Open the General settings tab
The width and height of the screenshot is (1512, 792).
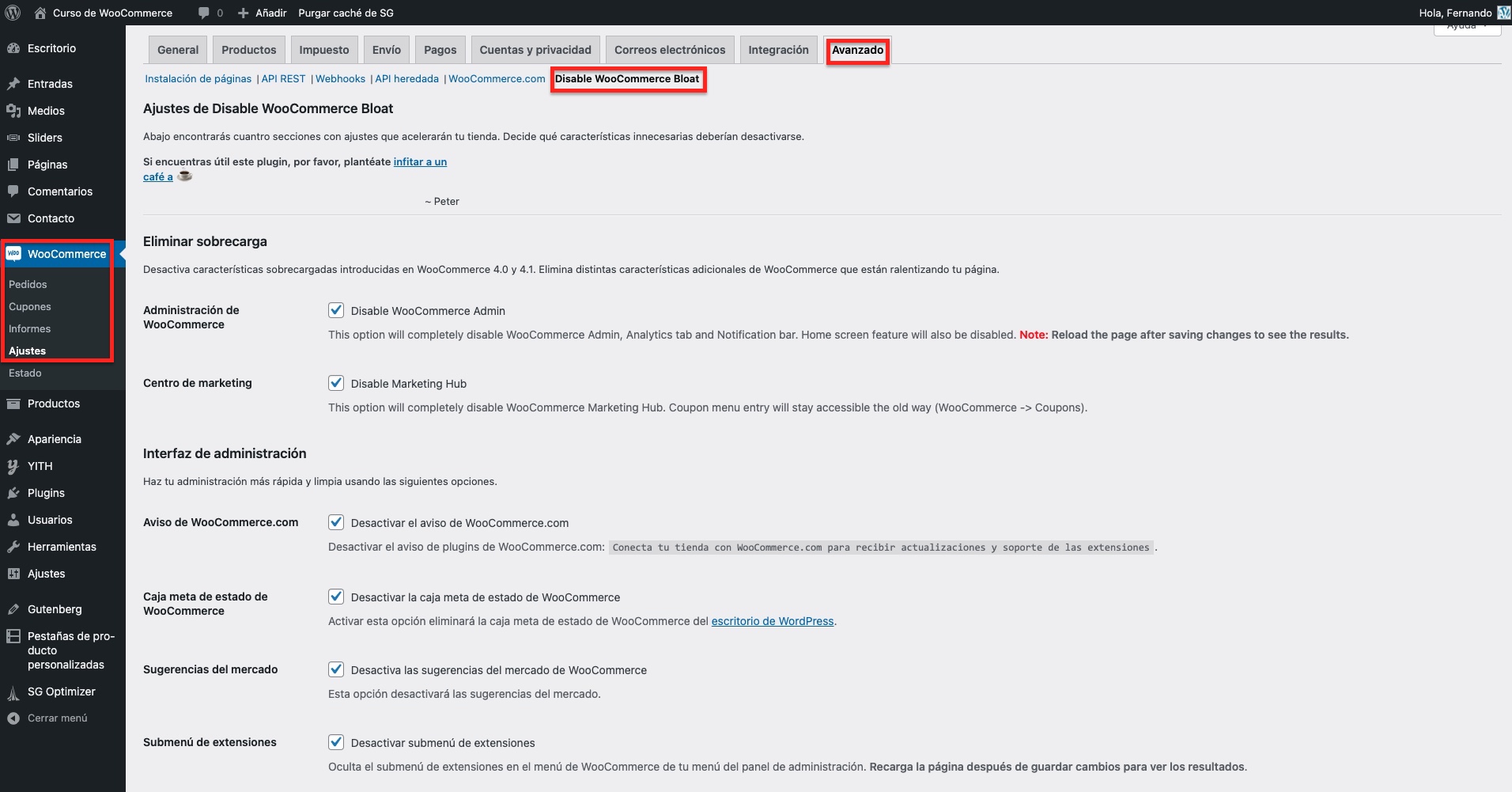pyautogui.click(x=178, y=50)
